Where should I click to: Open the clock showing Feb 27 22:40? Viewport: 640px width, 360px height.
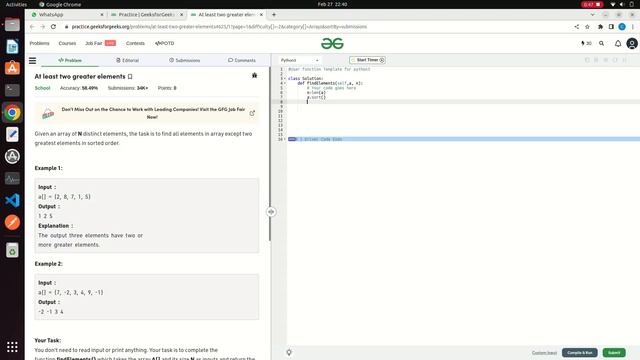click(x=332, y=4)
